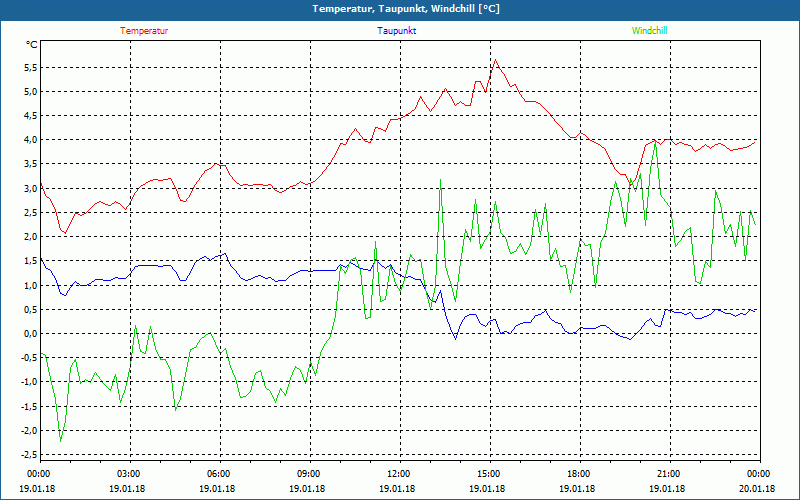
Task: Click the 1,0 y-axis value
Action: [31, 285]
